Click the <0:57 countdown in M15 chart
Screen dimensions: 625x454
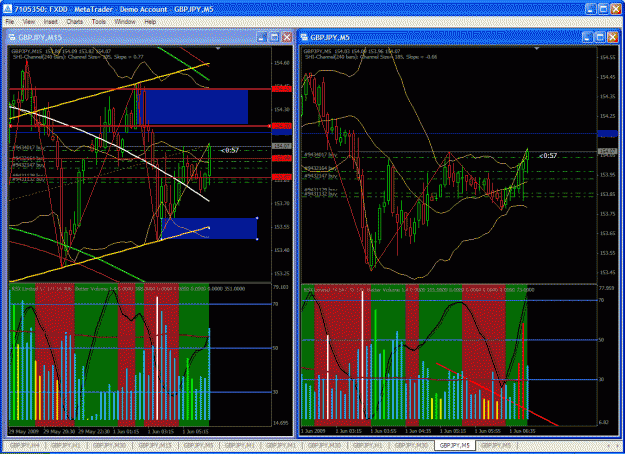pos(230,150)
